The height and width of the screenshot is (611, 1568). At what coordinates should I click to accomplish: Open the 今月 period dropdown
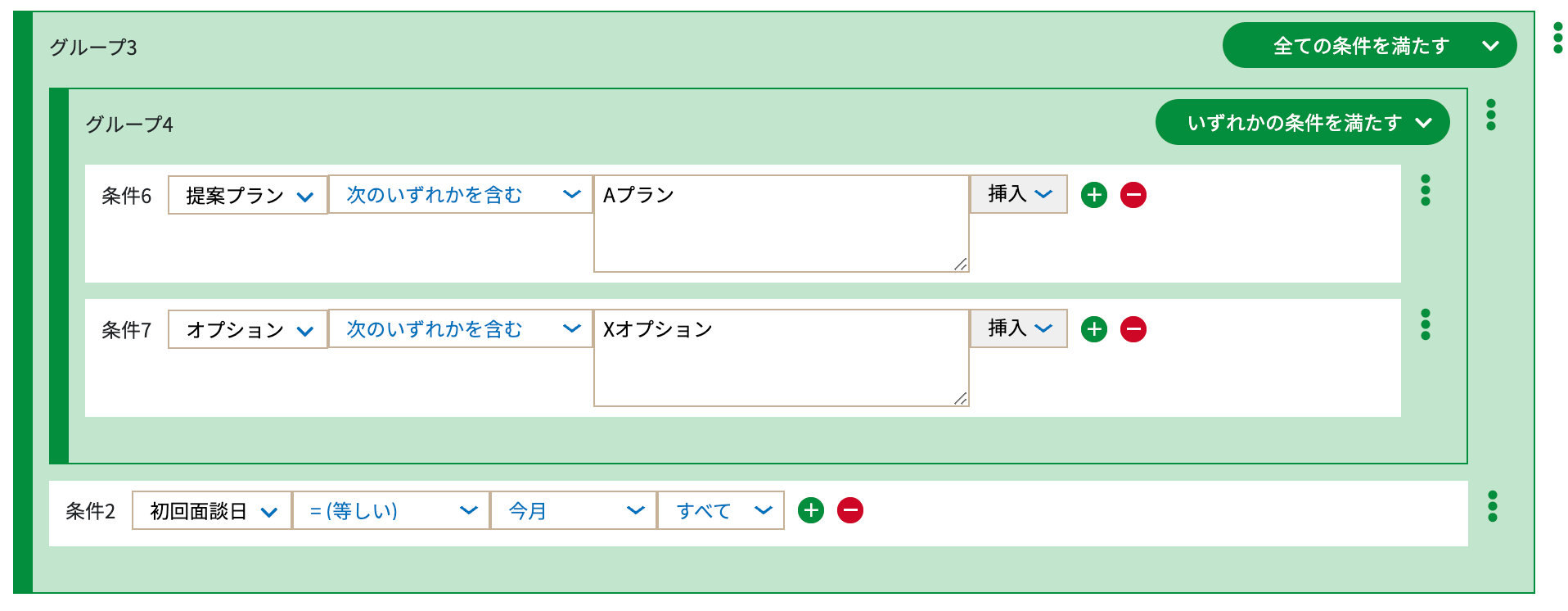pyautogui.click(x=574, y=510)
